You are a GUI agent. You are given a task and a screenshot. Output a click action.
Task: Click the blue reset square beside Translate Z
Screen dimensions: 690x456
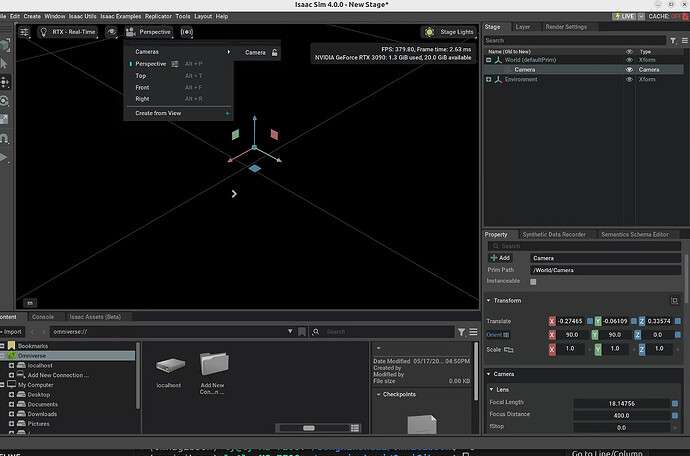(678, 321)
